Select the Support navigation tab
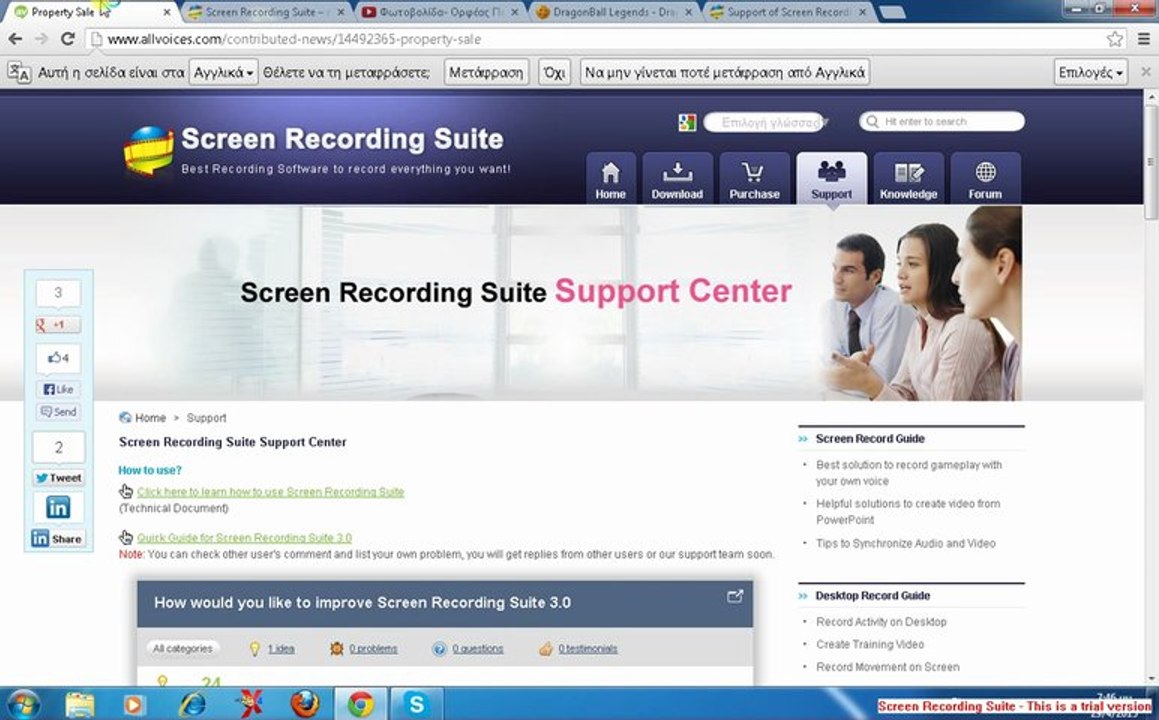This screenshot has width=1159, height=720. click(832, 178)
